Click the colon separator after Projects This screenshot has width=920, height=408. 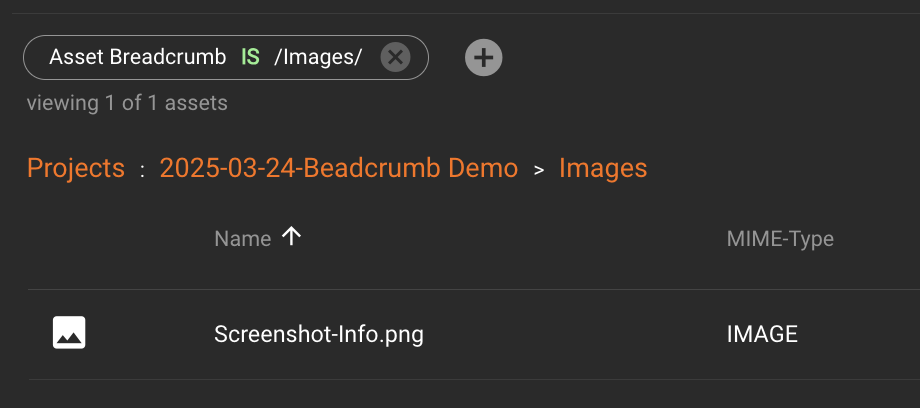tap(143, 170)
